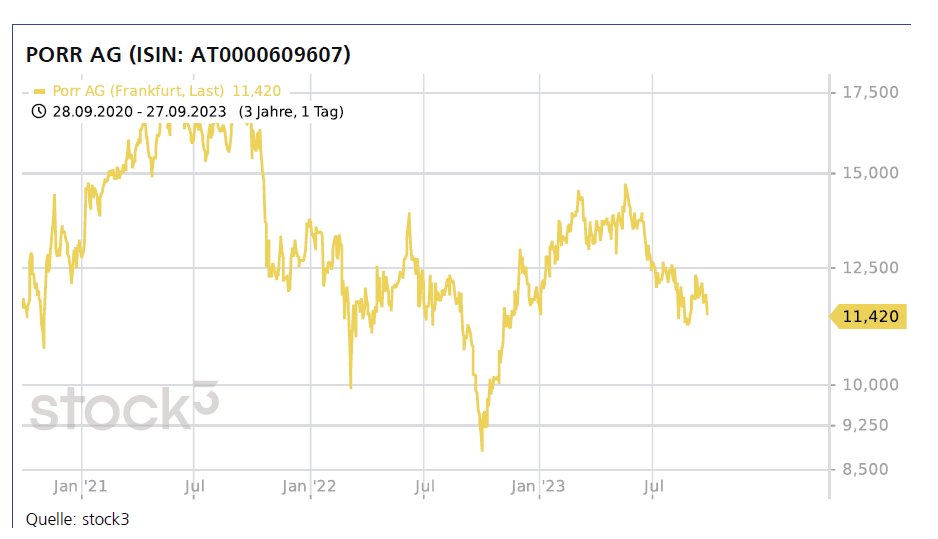938x539 pixels.
Task: Click the chart title PORR AG (ISIN: AT0000609607)
Action: (x=188, y=54)
